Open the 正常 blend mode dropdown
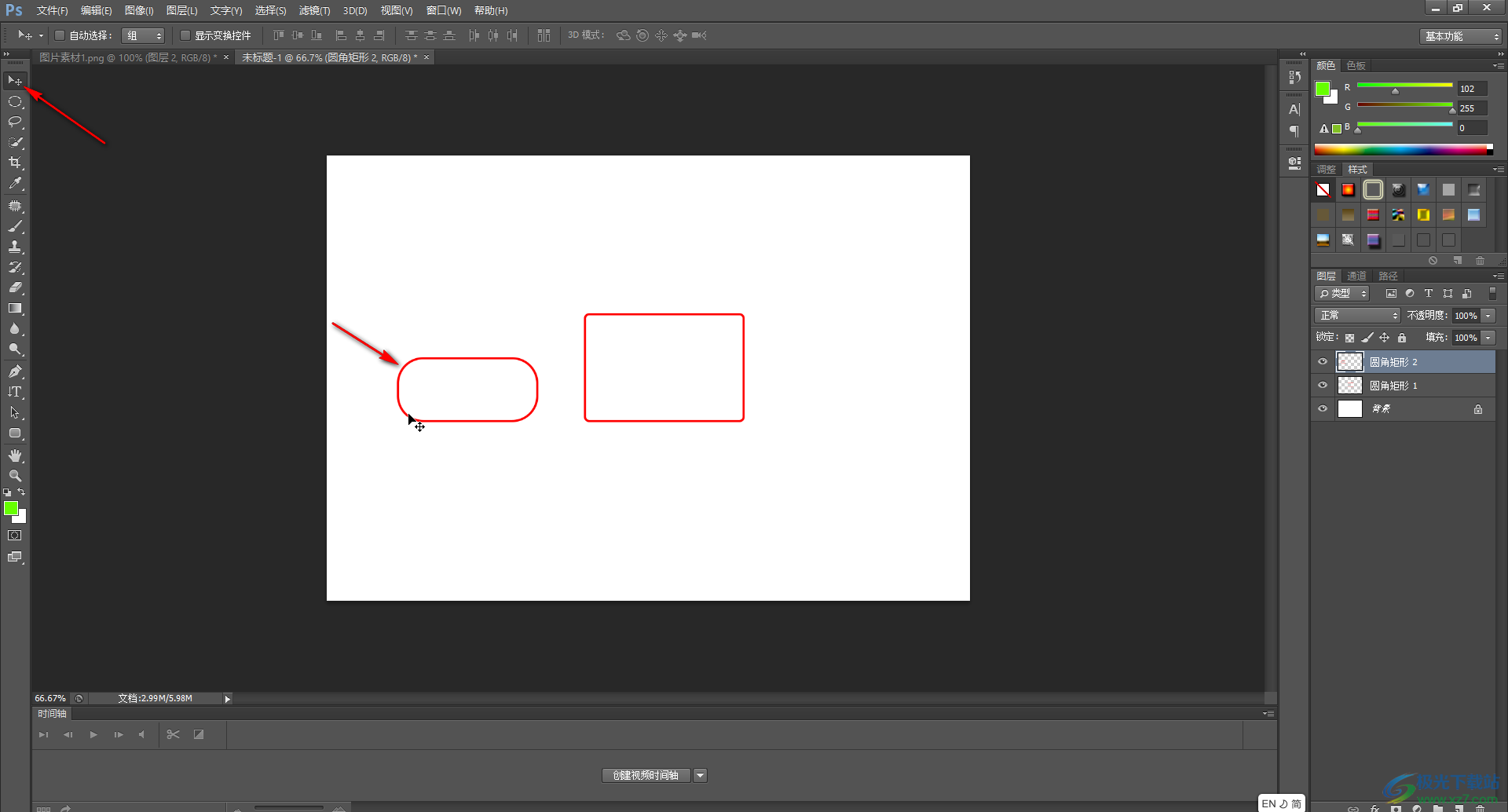Viewport: 1508px width, 812px height. [x=1357, y=315]
